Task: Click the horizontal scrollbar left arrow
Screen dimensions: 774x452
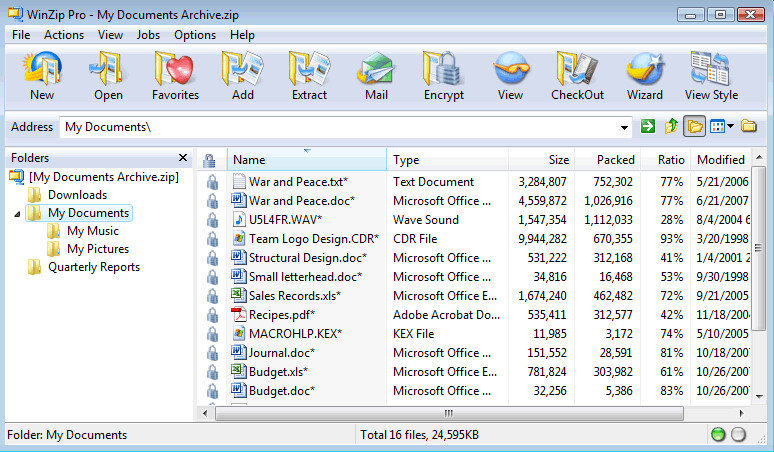Action: point(205,413)
